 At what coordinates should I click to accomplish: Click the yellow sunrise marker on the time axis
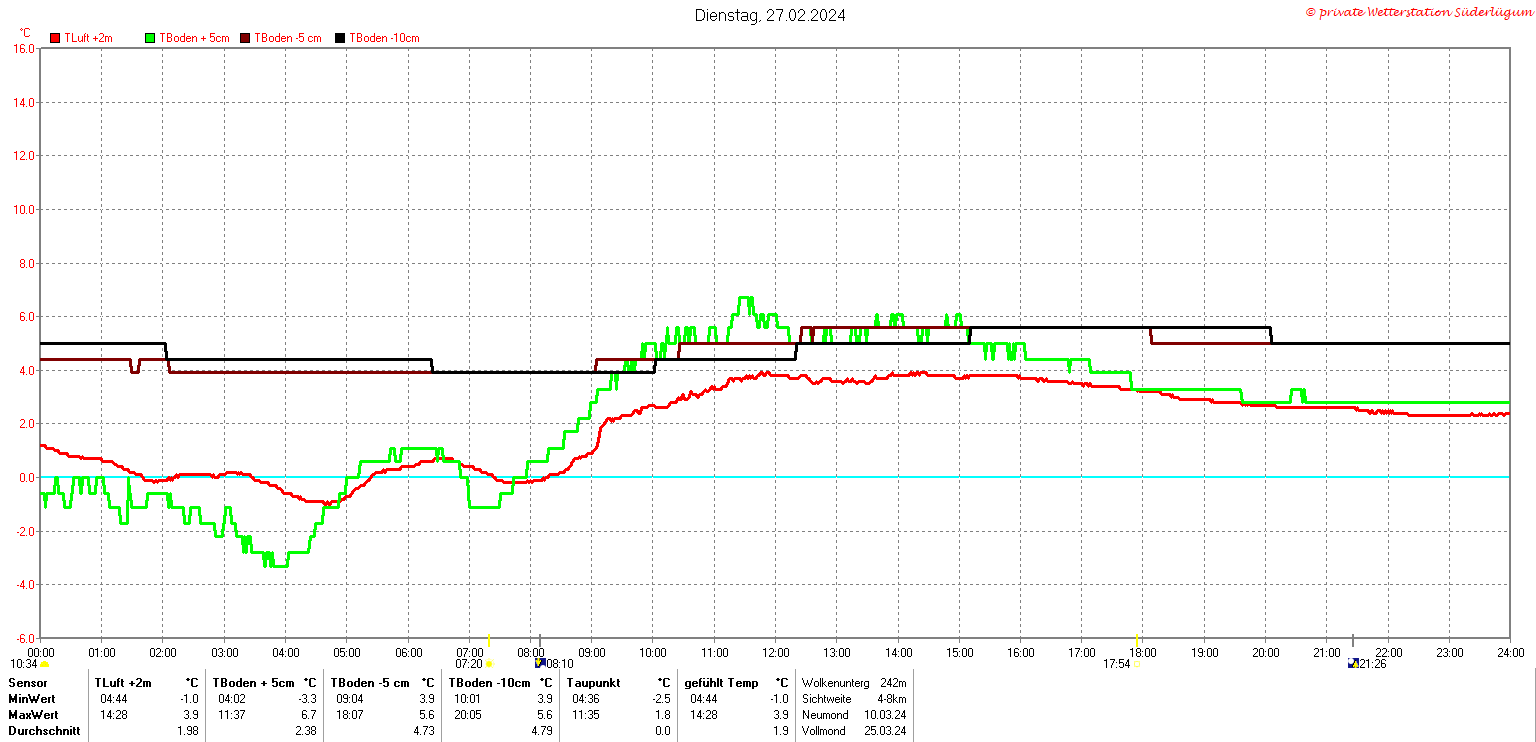pyautogui.click(x=488, y=640)
